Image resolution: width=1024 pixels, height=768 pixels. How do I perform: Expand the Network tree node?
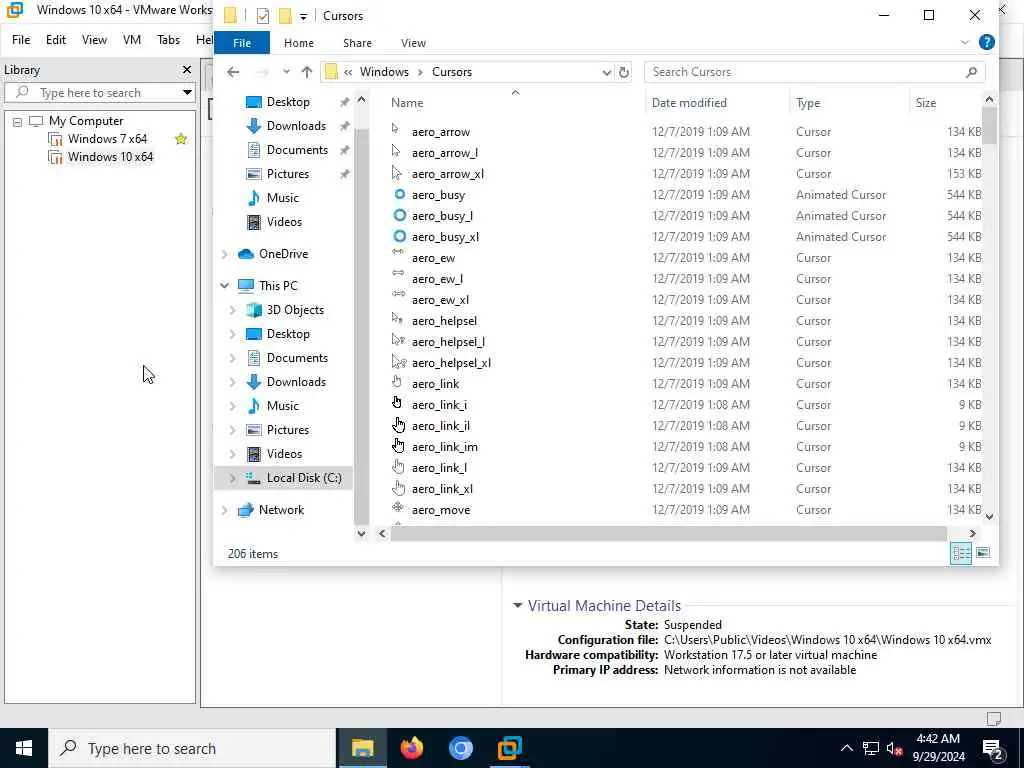pos(225,510)
